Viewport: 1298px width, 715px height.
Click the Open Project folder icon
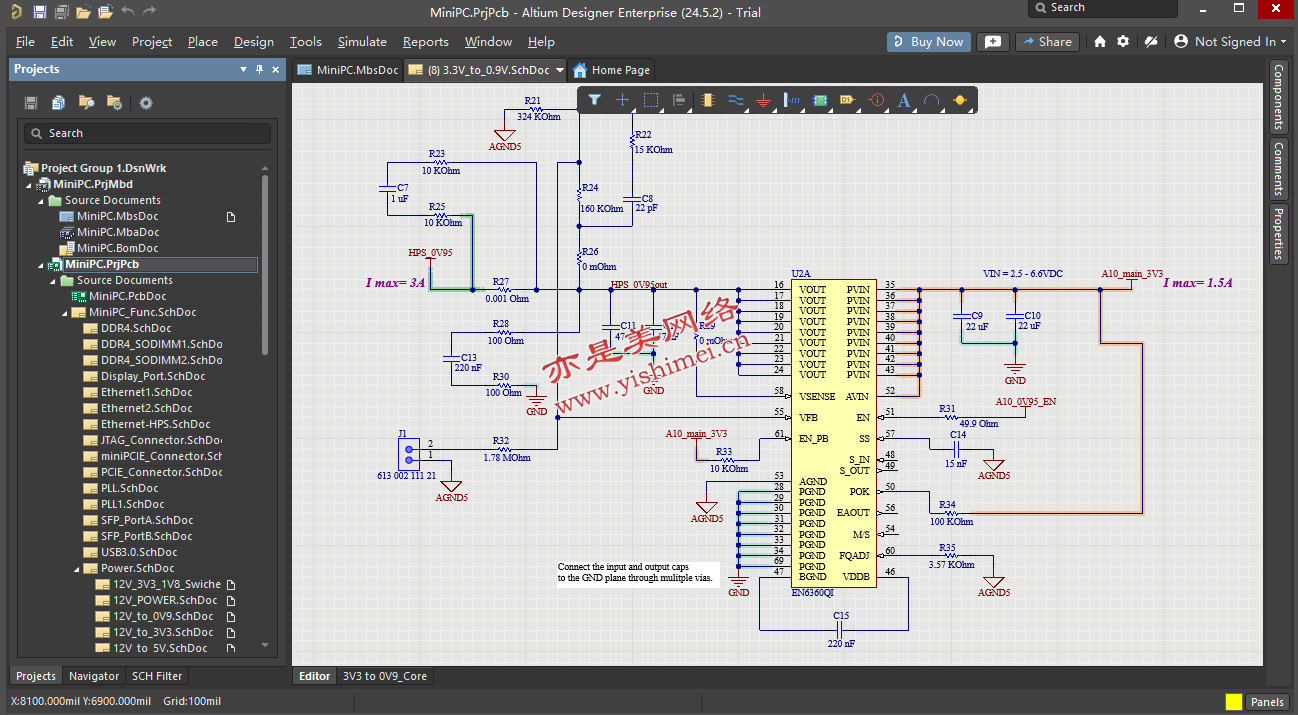tap(105, 12)
